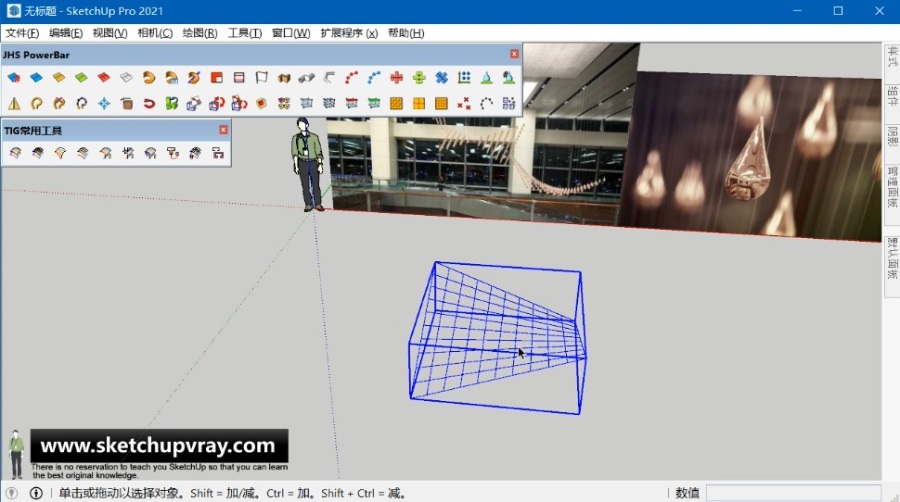The image size is (900, 502).
Task: Select the gray pipe along path icon
Action: (307, 77)
